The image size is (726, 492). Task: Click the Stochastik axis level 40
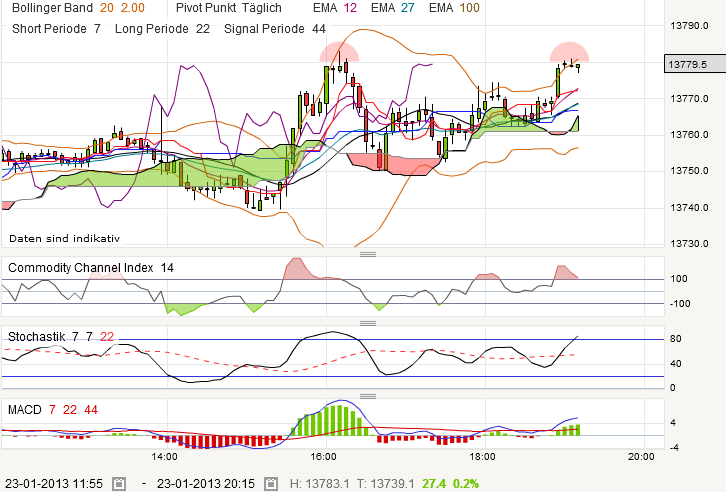pyautogui.click(x=676, y=364)
